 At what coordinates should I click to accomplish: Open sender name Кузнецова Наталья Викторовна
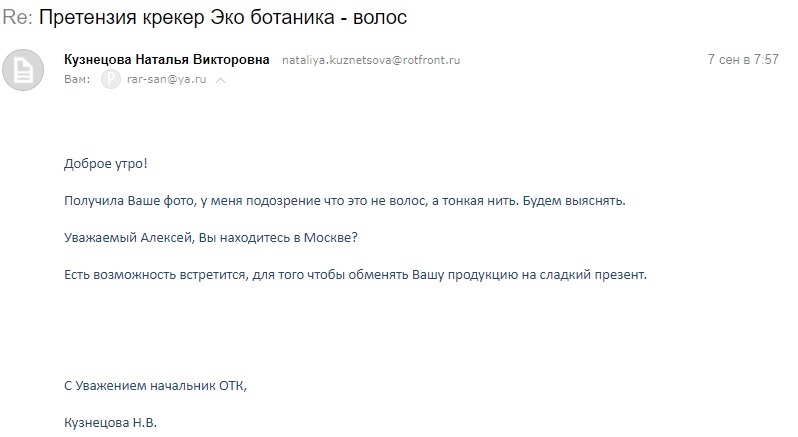(166, 60)
